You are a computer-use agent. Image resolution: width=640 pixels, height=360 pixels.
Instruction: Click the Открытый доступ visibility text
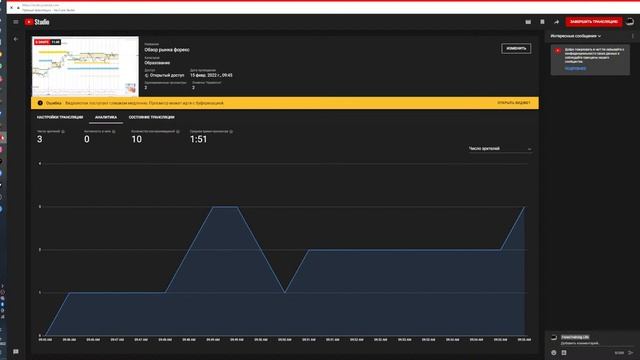click(167, 76)
